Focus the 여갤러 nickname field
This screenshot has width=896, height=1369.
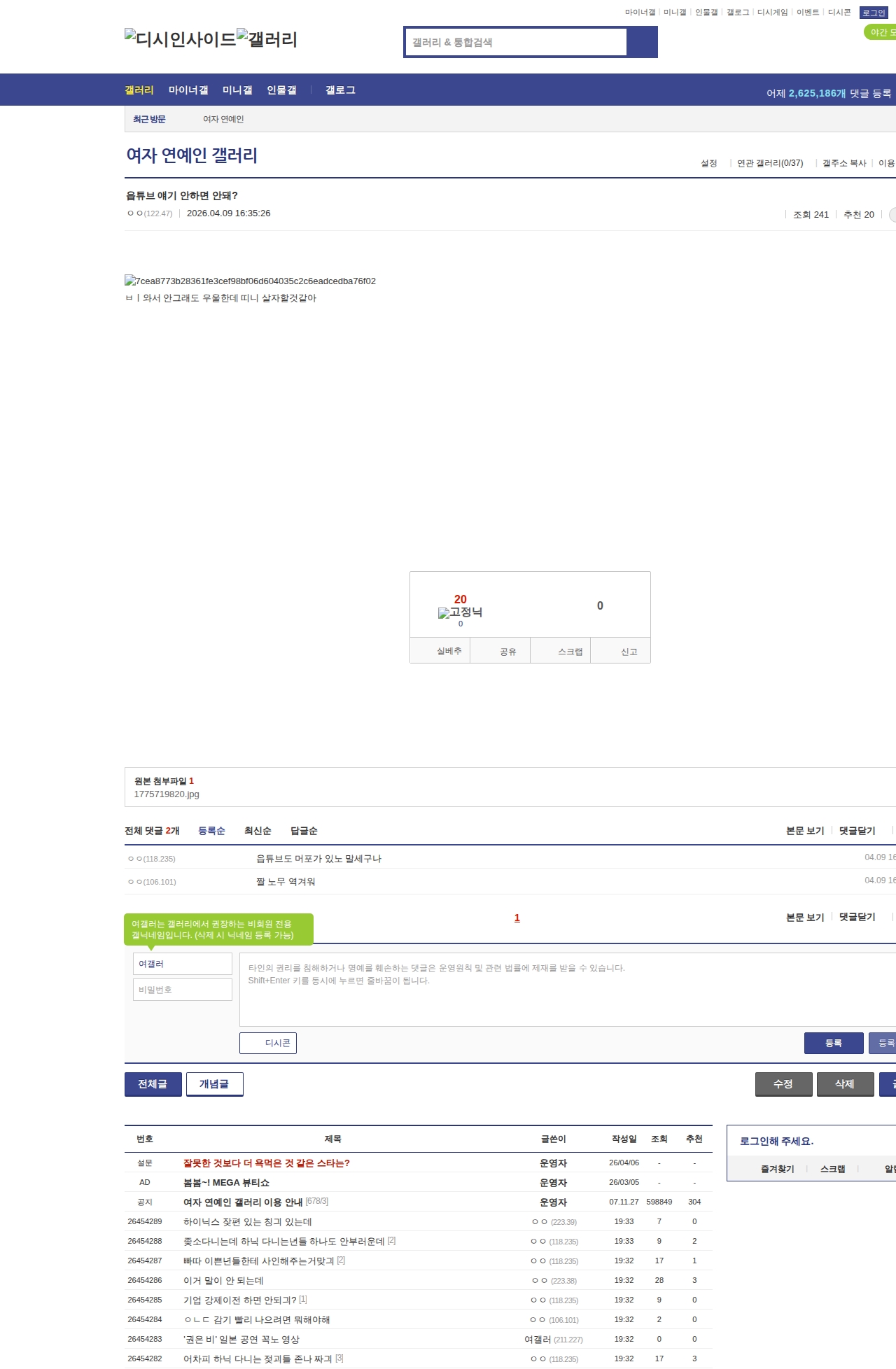(183, 964)
